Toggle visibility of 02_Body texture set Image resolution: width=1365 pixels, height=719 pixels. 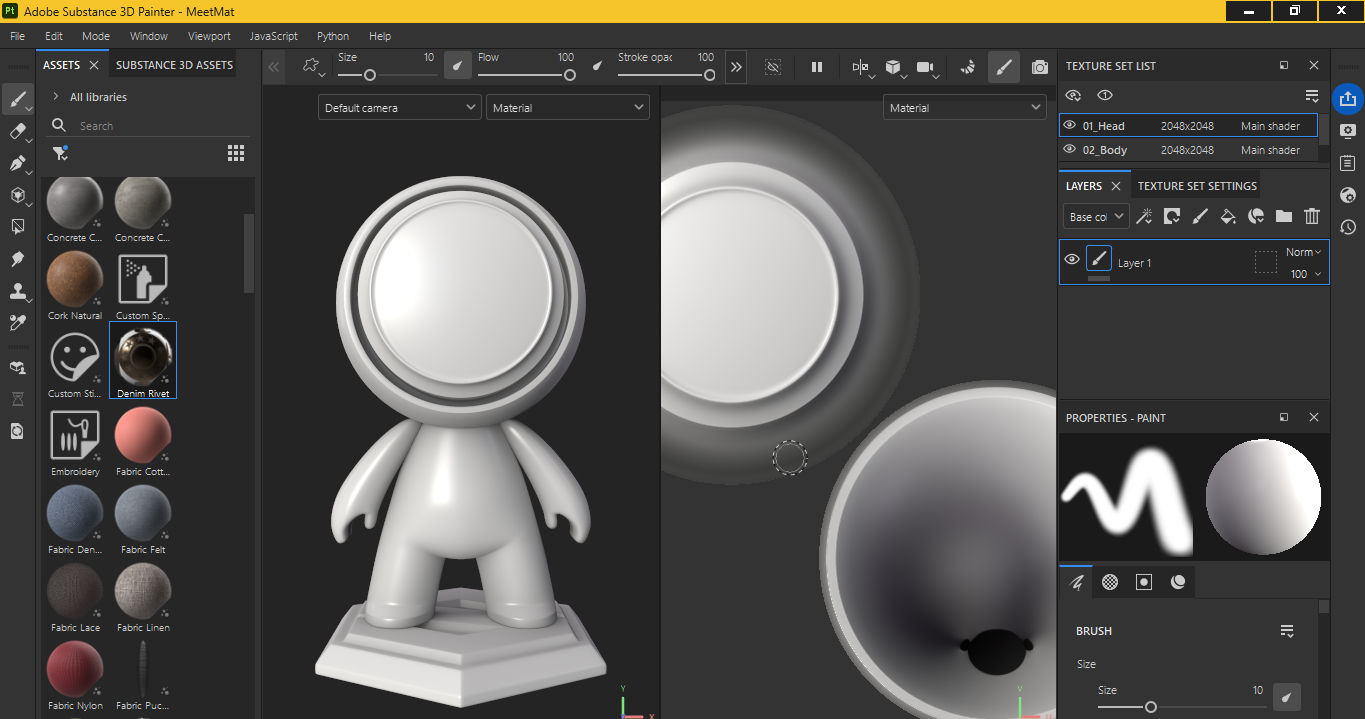[x=1070, y=150]
